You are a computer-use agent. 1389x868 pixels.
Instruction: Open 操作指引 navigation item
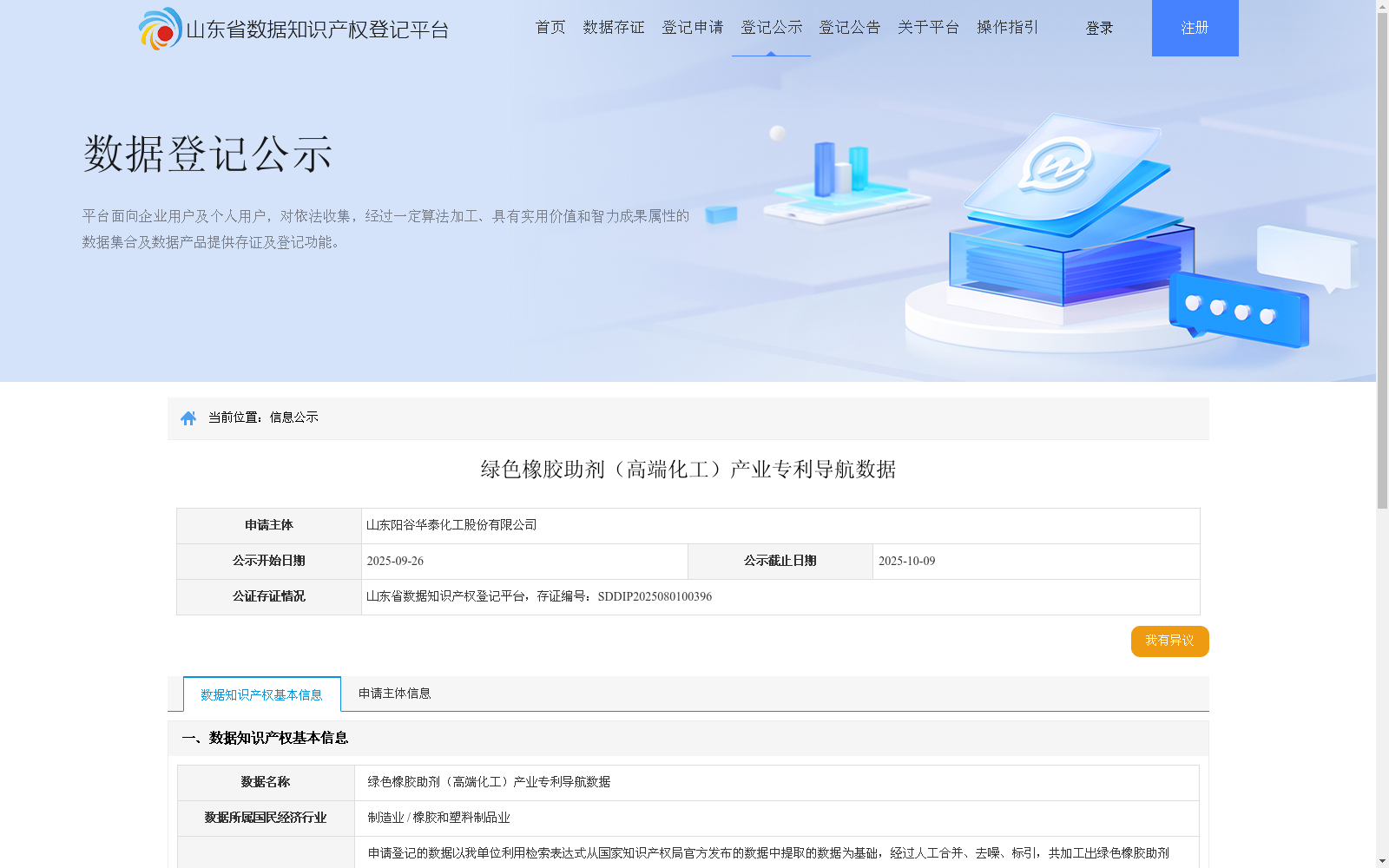[1008, 28]
